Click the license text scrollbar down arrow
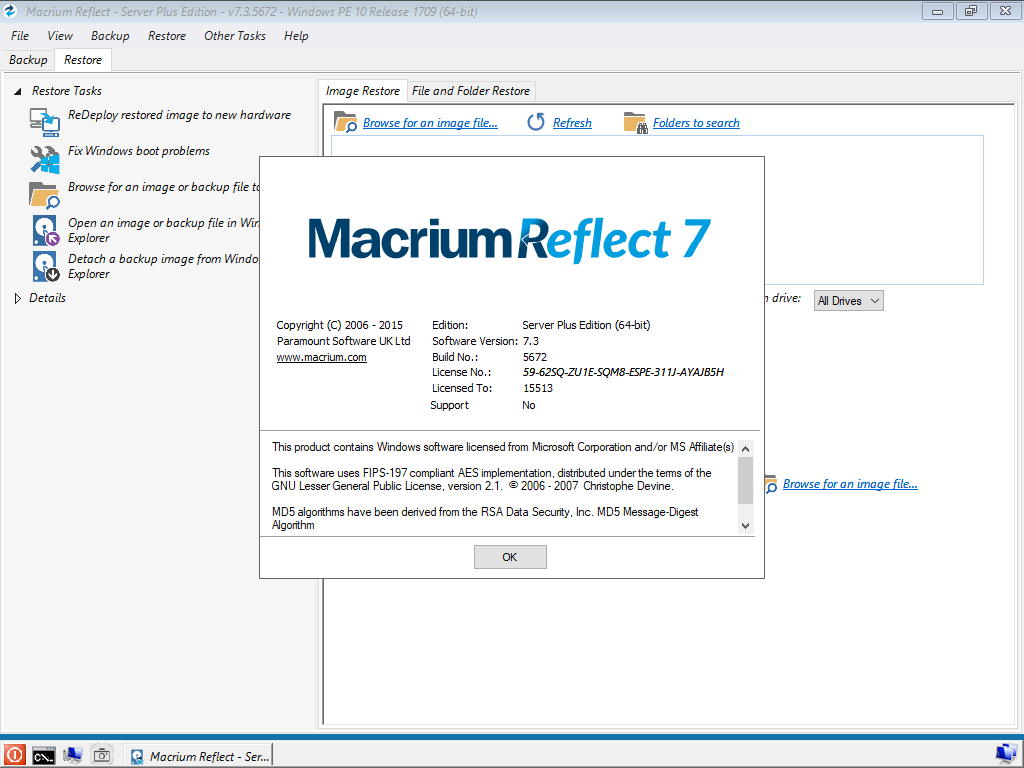Viewport: 1024px width, 768px height. 746,525
